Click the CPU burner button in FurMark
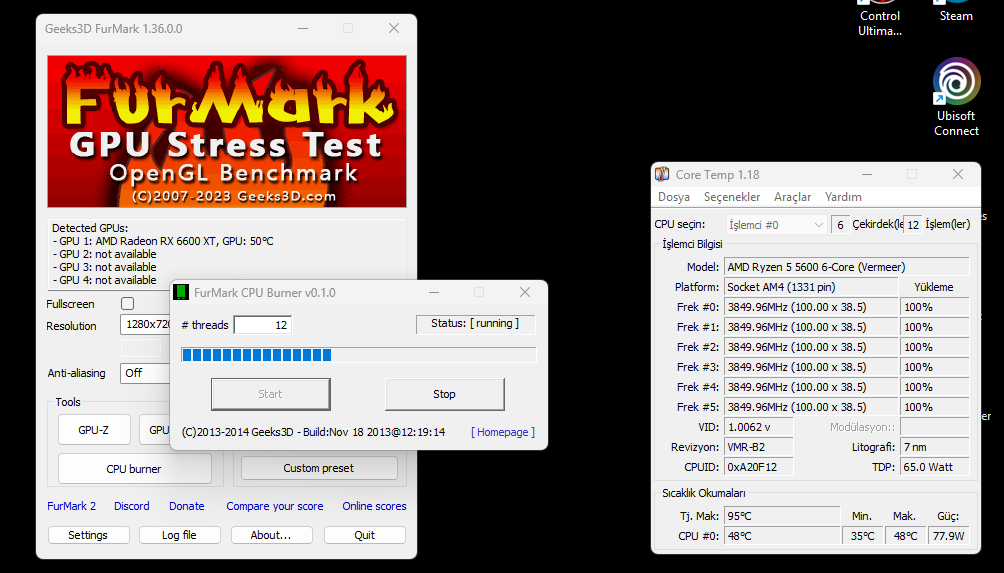Image resolution: width=1004 pixels, height=573 pixels. pyautogui.click(x=134, y=469)
